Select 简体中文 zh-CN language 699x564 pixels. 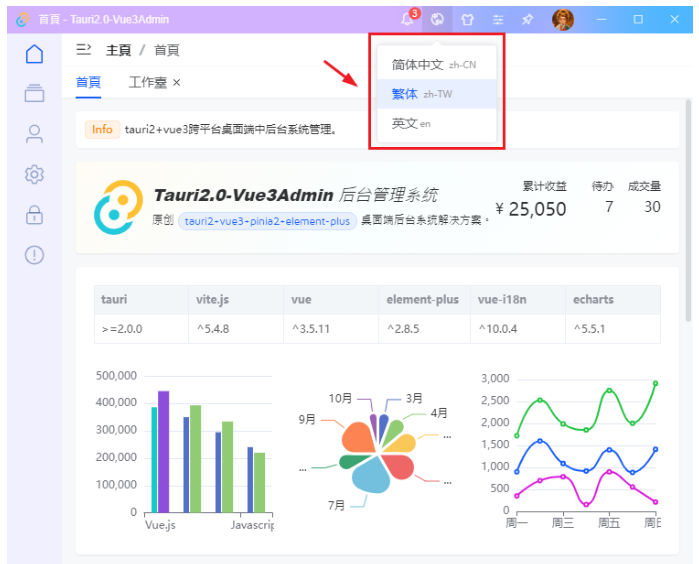point(436,65)
